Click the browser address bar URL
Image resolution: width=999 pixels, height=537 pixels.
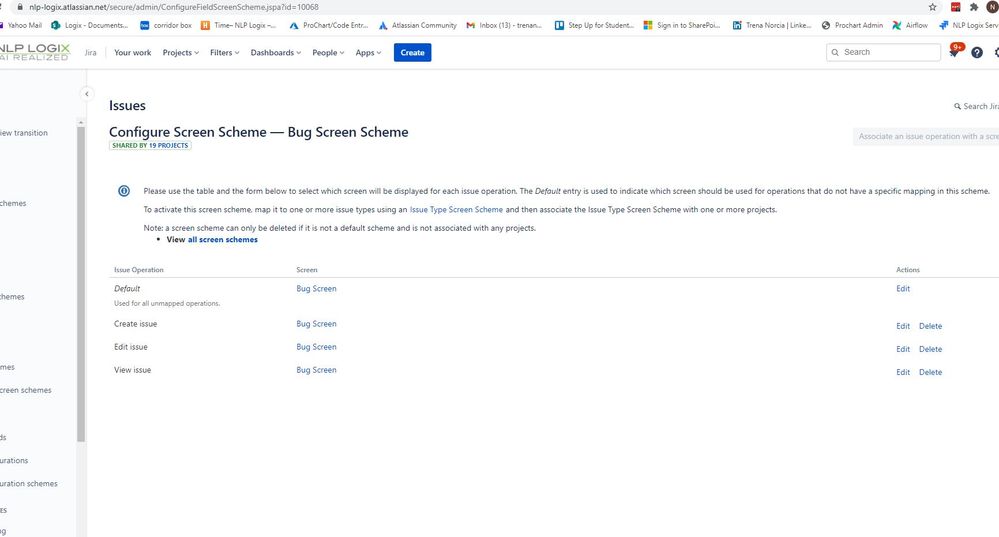pos(173,7)
